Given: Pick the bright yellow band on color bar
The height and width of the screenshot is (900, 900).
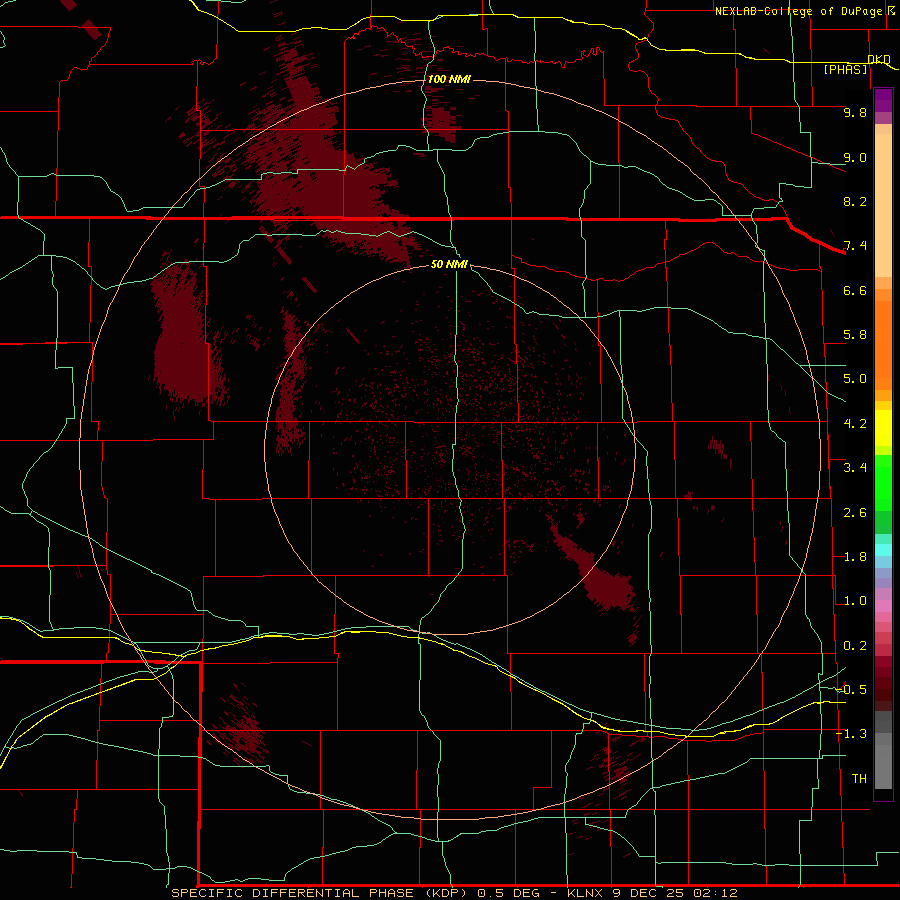Looking at the screenshot, I should 883,428.
